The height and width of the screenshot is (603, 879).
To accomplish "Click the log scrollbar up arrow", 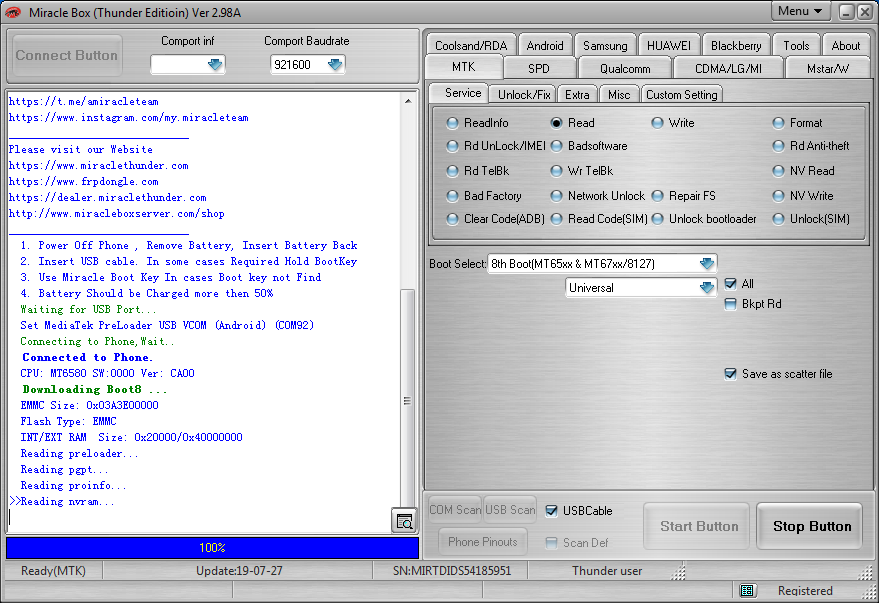I will [x=408, y=101].
